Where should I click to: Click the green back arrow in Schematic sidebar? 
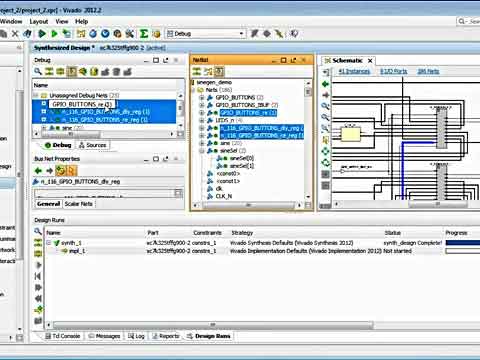pos(325,84)
